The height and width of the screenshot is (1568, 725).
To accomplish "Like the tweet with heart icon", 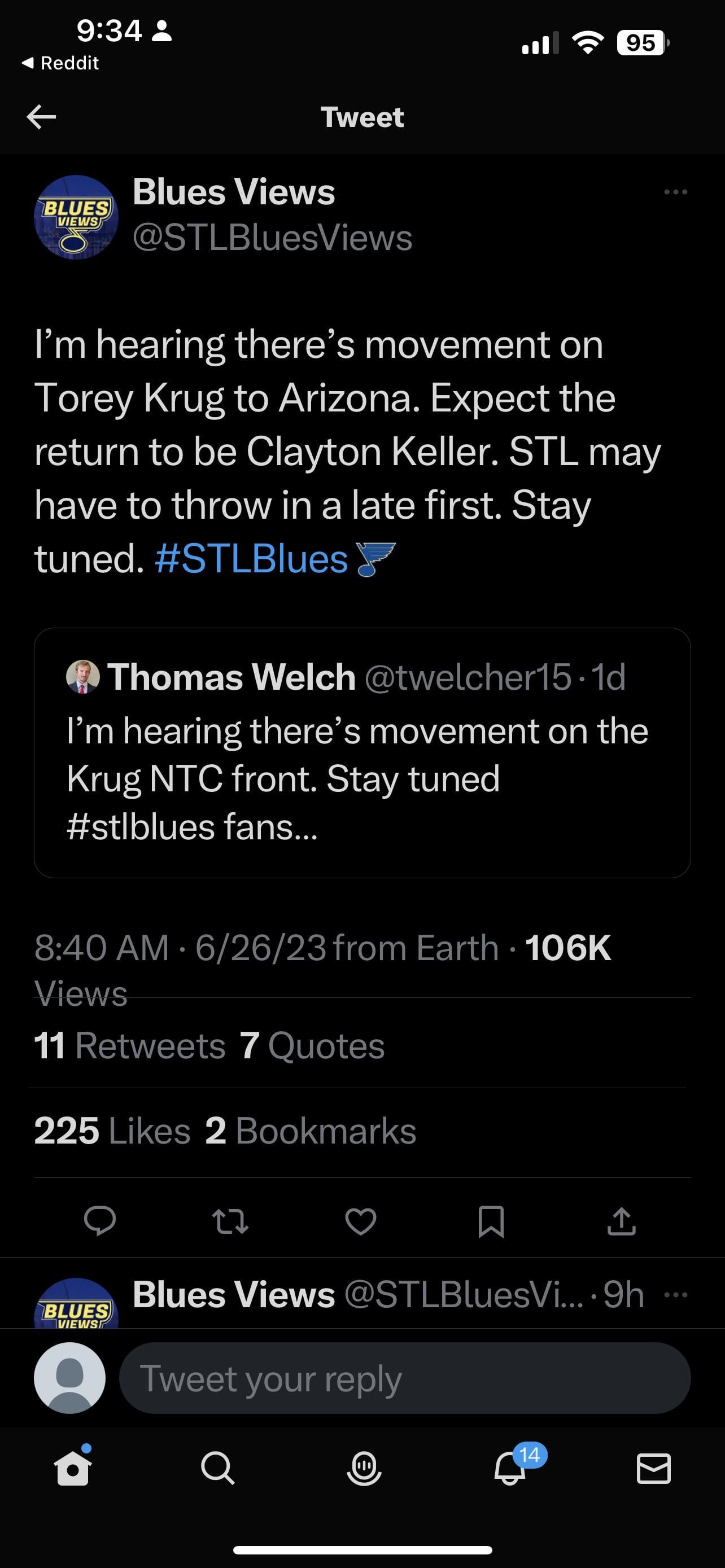I will pyautogui.click(x=360, y=1221).
